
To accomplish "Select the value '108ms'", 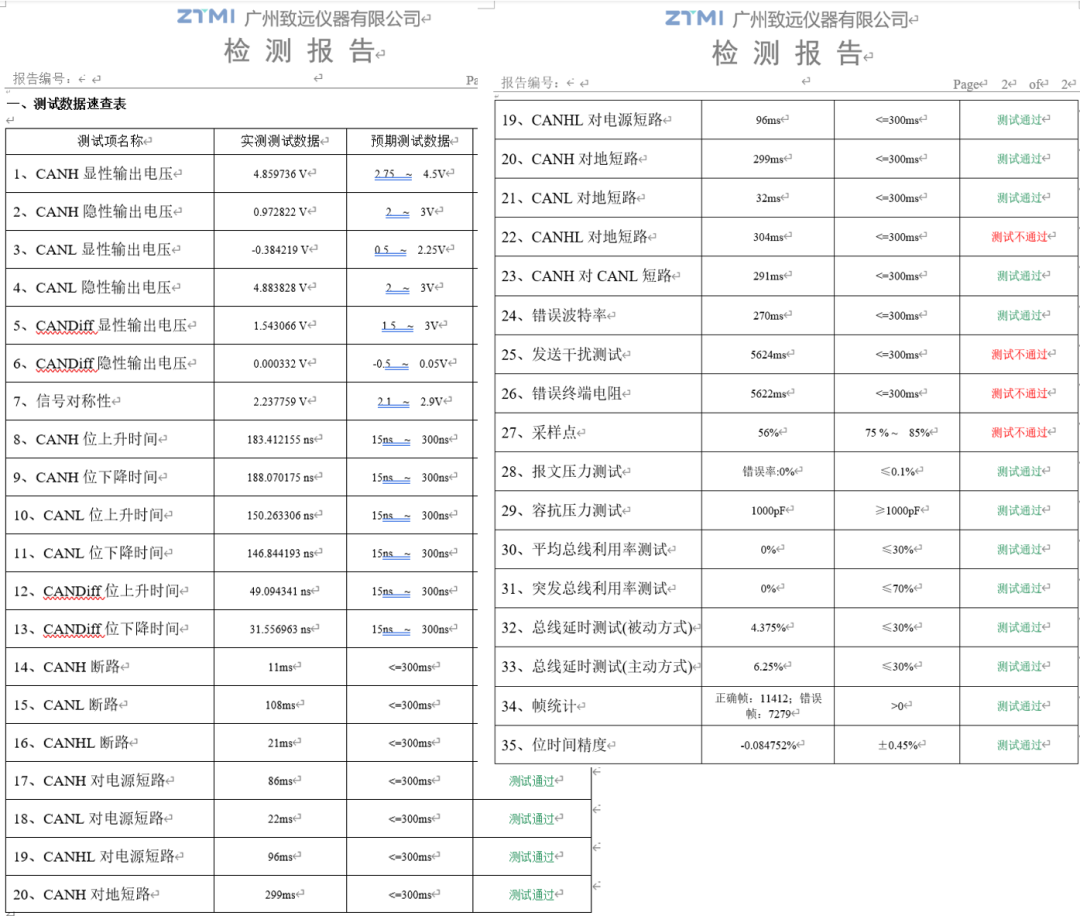I will tap(280, 705).
